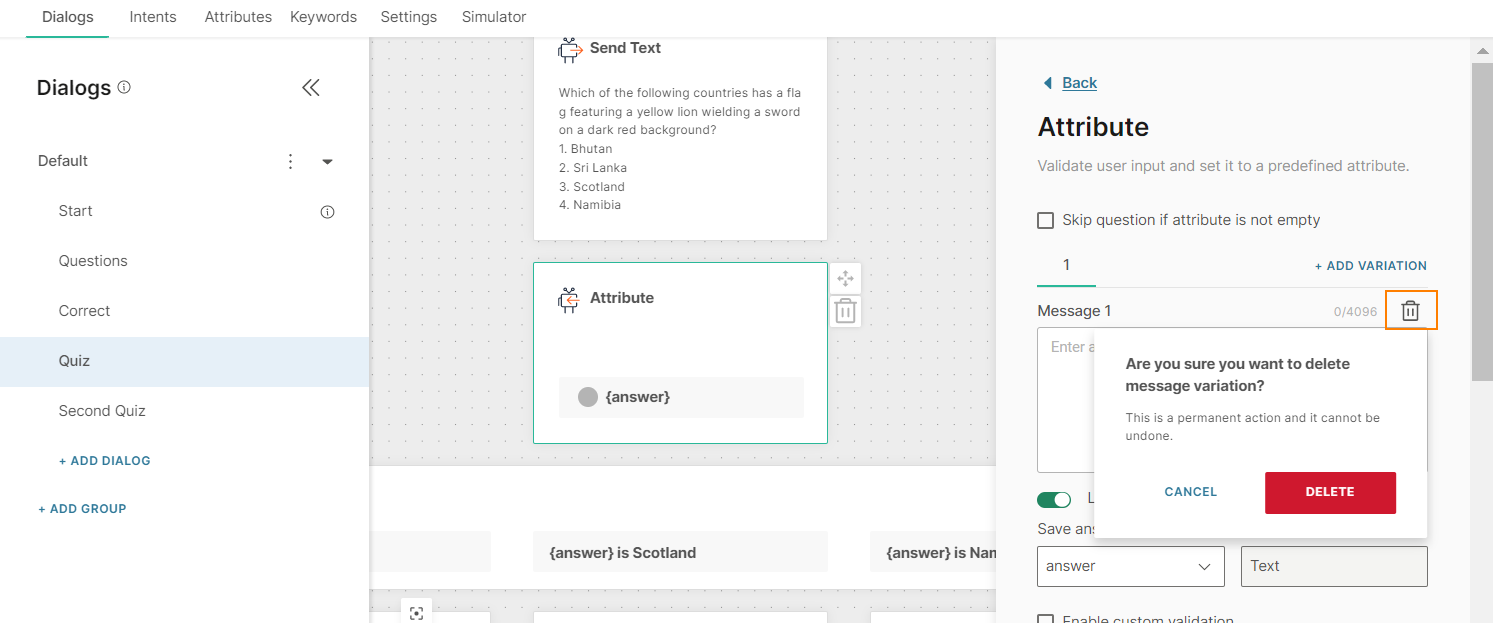The image size is (1493, 623).
Task: Confirm with the red DELETE button
Action: pos(1329,492)
